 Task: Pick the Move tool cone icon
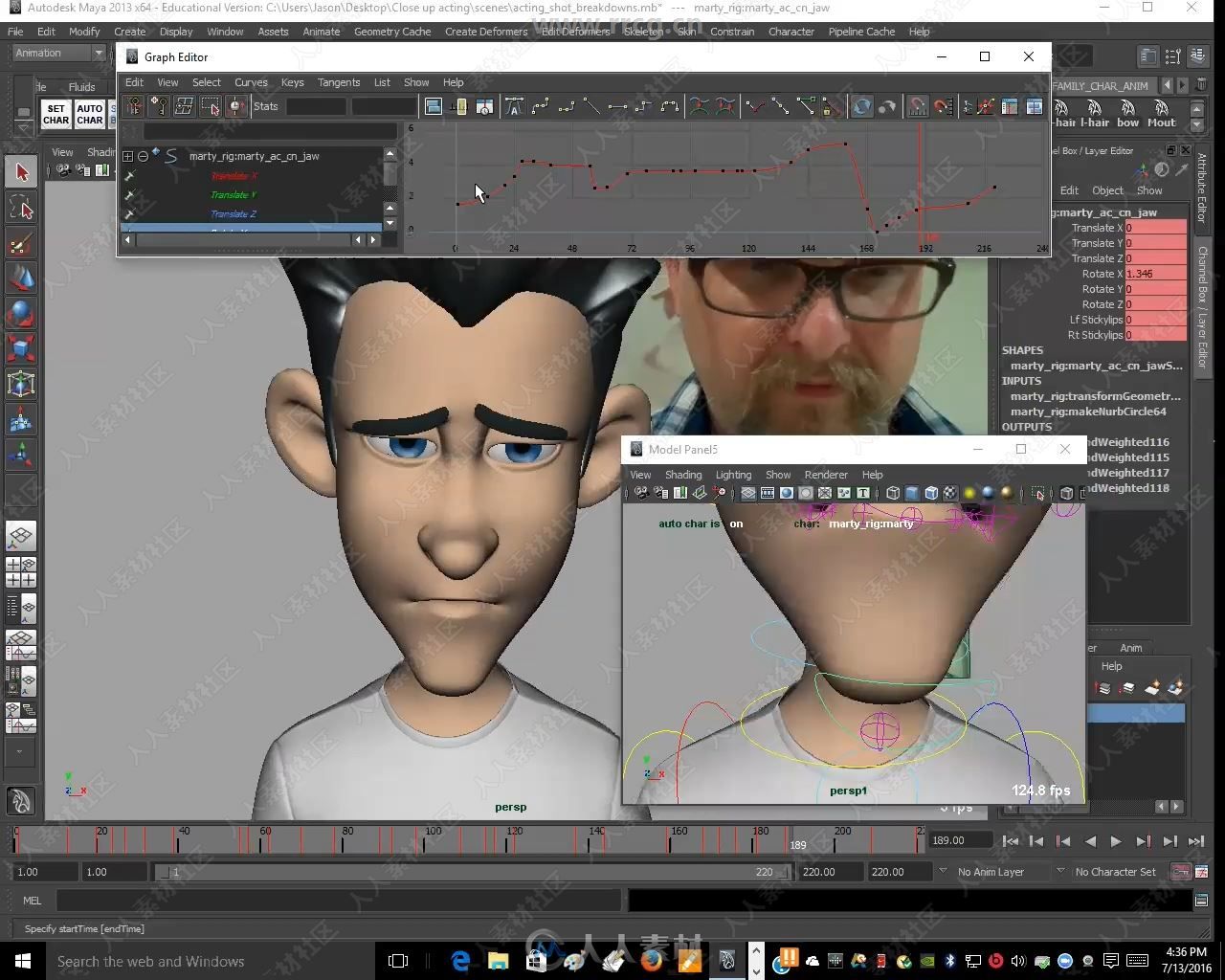21,278
